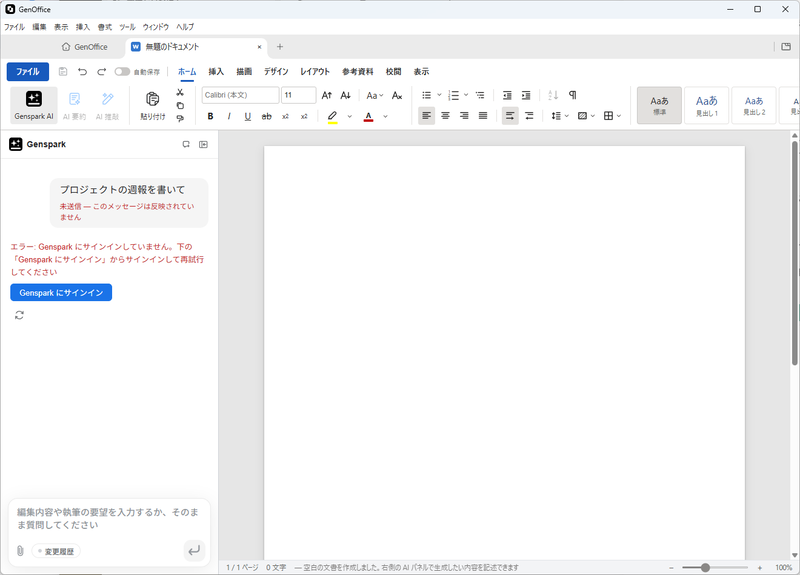
Task: Toggle the 自動保存 autosave switch
Action: click(x=122, y=71)
